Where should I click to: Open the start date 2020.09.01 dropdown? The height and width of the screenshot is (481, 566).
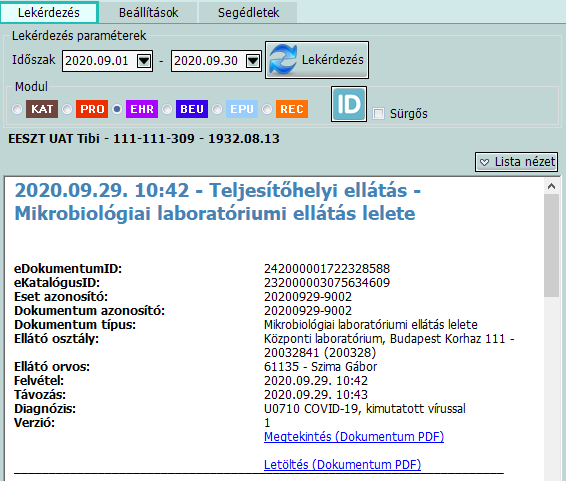pyautogui.click(x=144, y=61)
